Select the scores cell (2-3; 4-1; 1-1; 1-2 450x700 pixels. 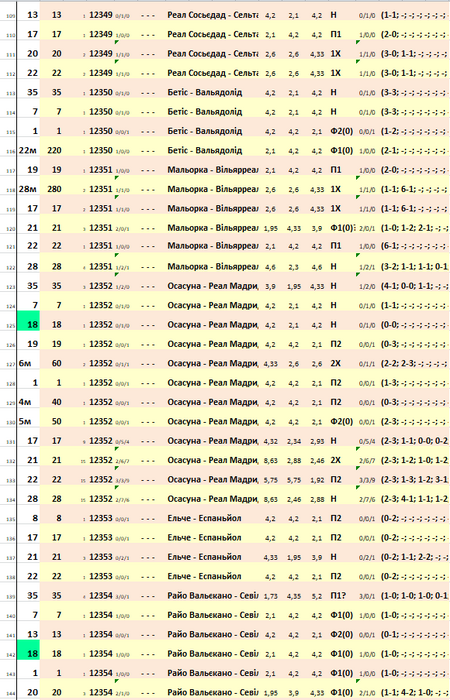[x=415, y=499]
